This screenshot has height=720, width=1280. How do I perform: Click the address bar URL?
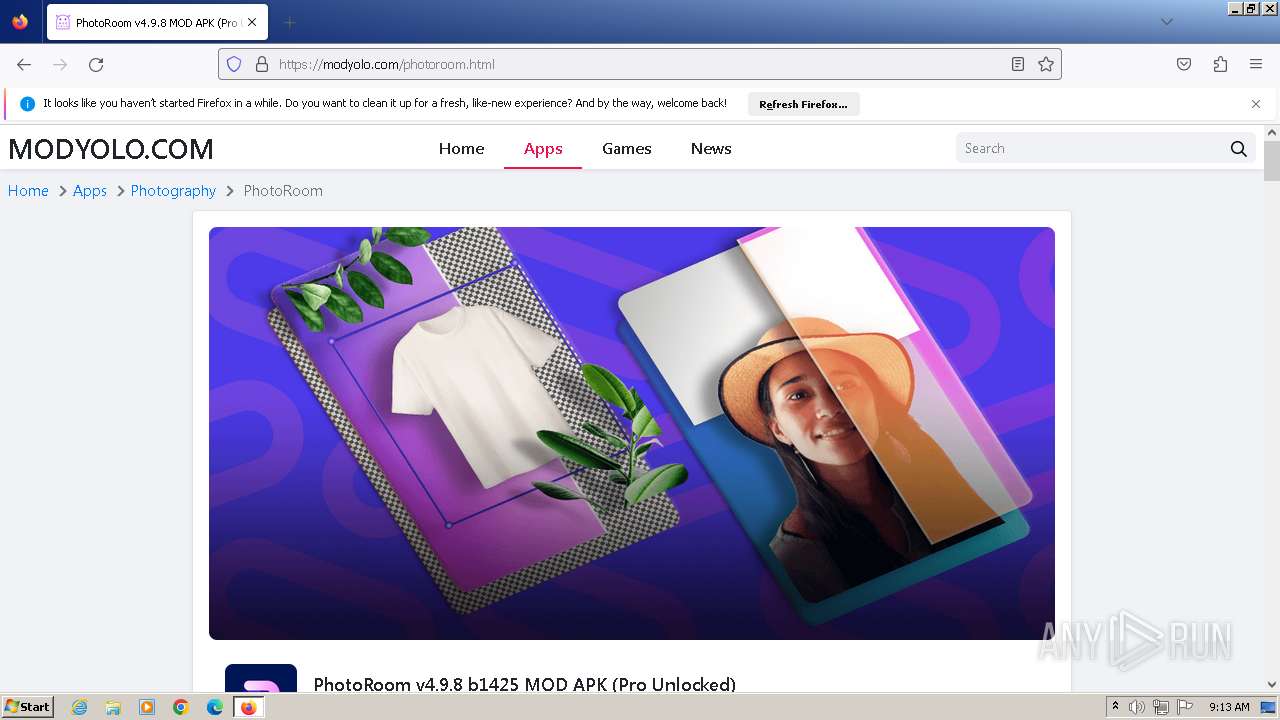coord(640,64)
